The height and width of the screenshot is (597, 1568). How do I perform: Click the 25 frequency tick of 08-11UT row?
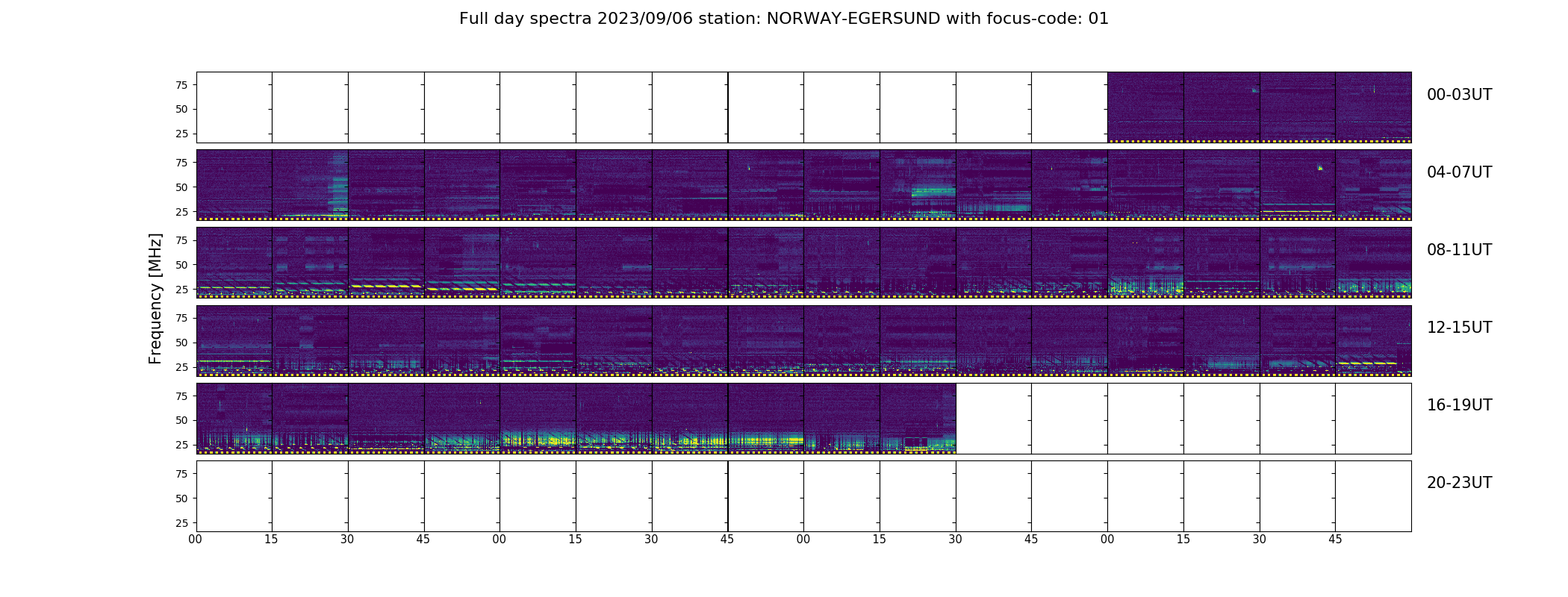point(181,290)
